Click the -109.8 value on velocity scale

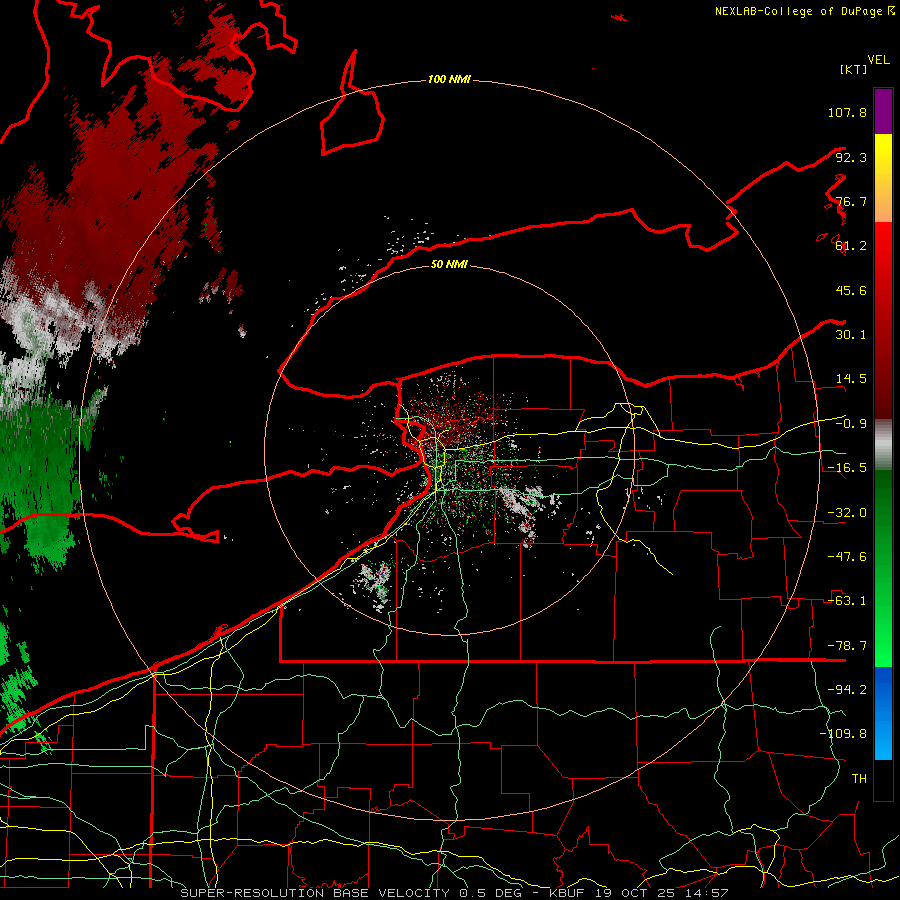point(843,734)
